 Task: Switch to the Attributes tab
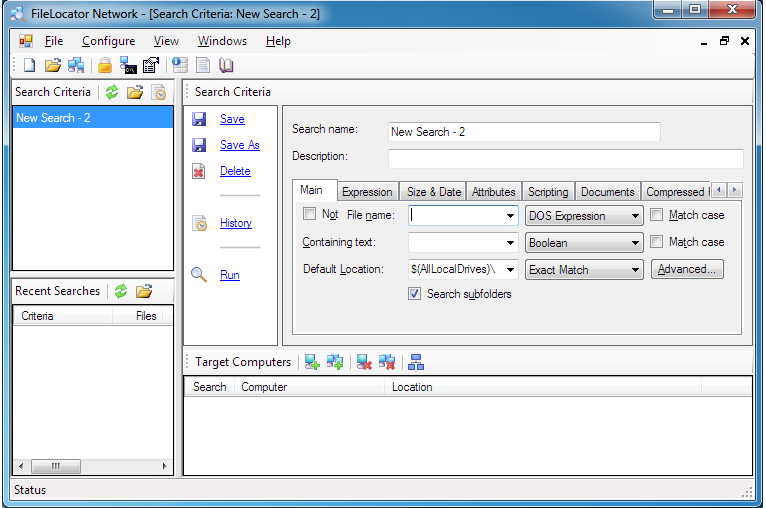tap(493, 191)
